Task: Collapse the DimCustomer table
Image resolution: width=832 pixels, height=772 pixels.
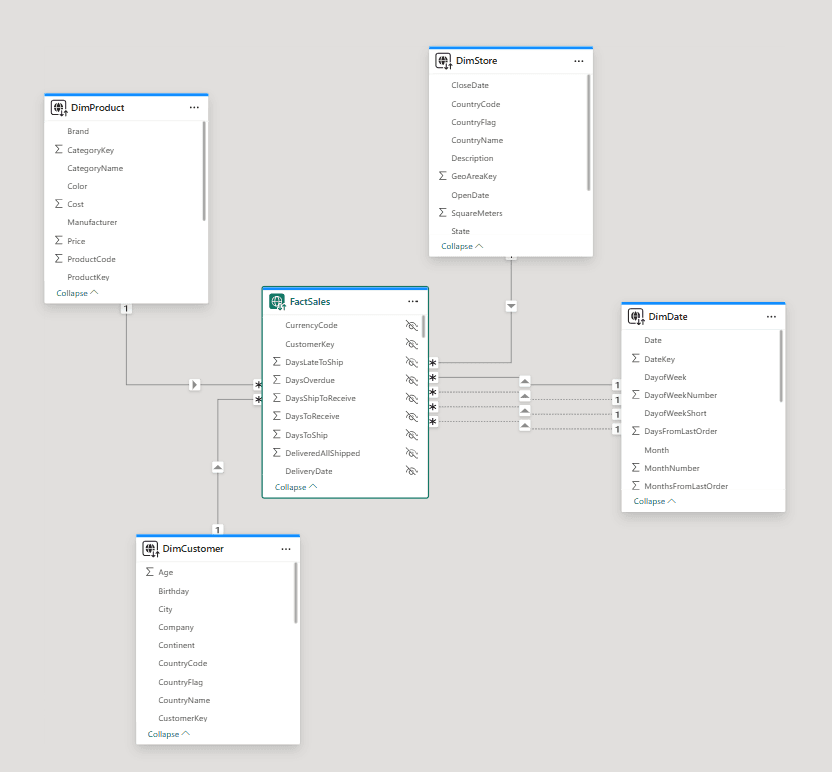Action: point(169,734)
